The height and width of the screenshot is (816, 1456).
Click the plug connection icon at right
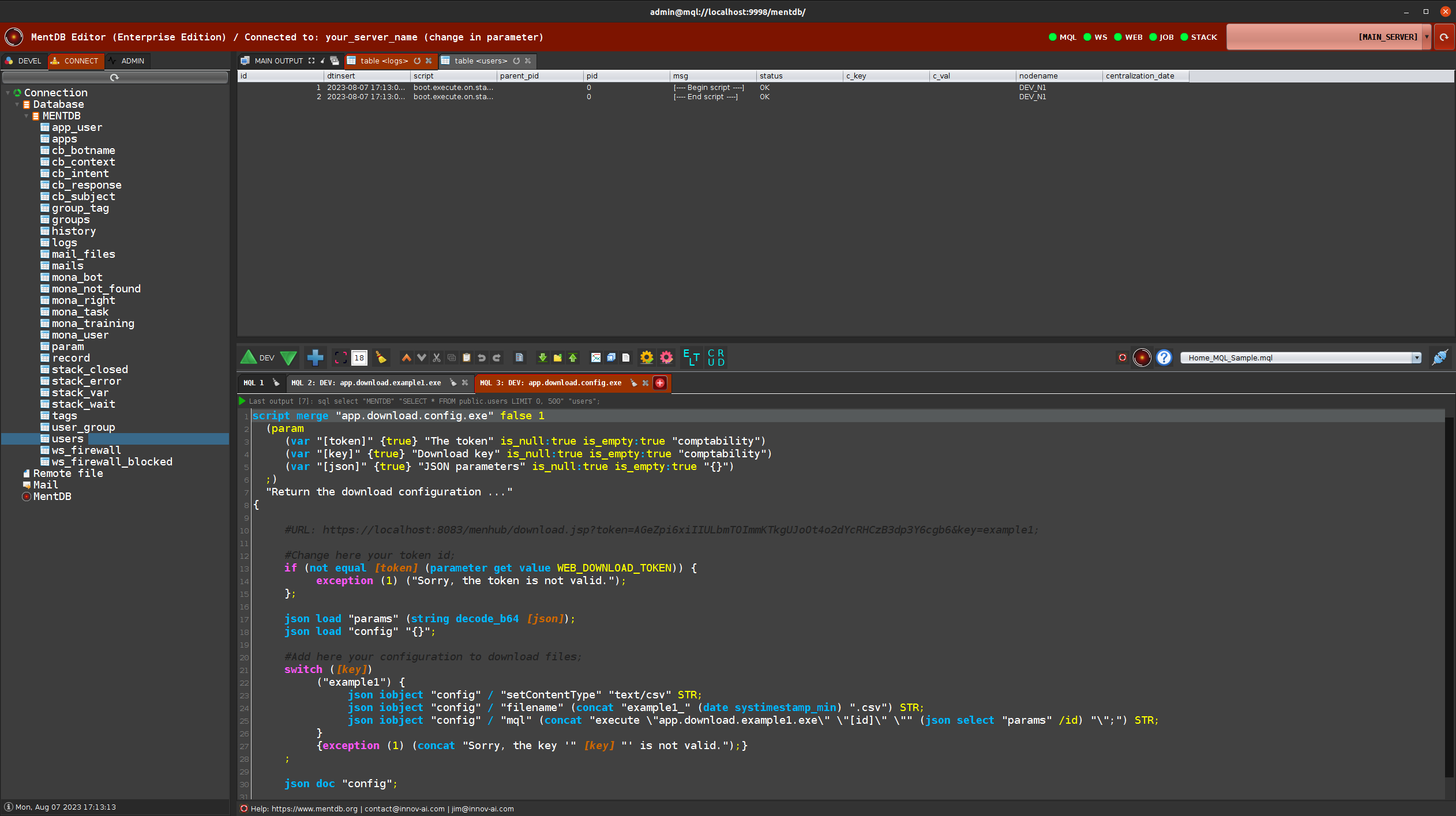click(x=1440, y=358)
